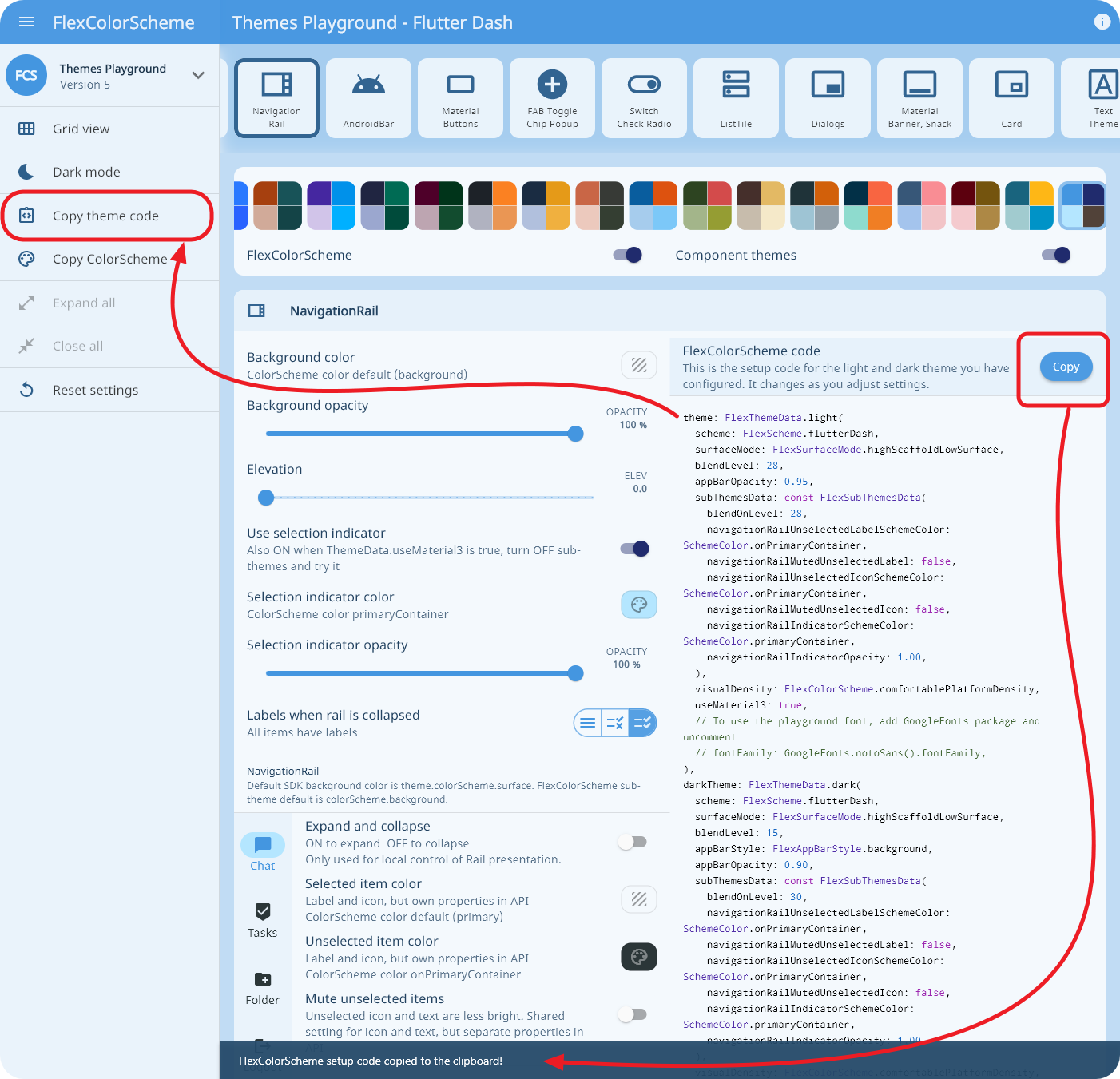This screenshot has width=1120, height=1079.
Task: Select the selected blue color scheme swatch
Action: pos(1082,205)
